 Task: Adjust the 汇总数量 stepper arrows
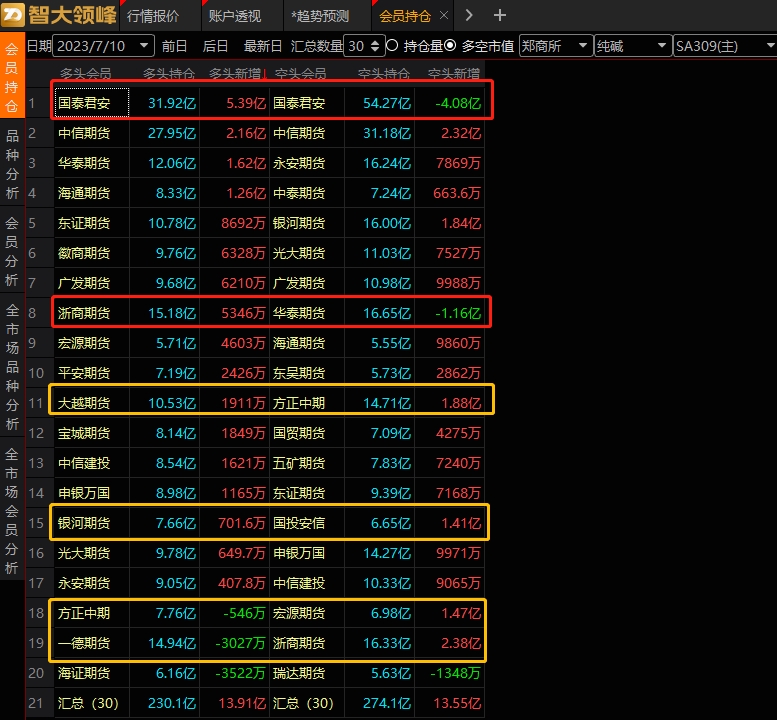click(375, 46)
